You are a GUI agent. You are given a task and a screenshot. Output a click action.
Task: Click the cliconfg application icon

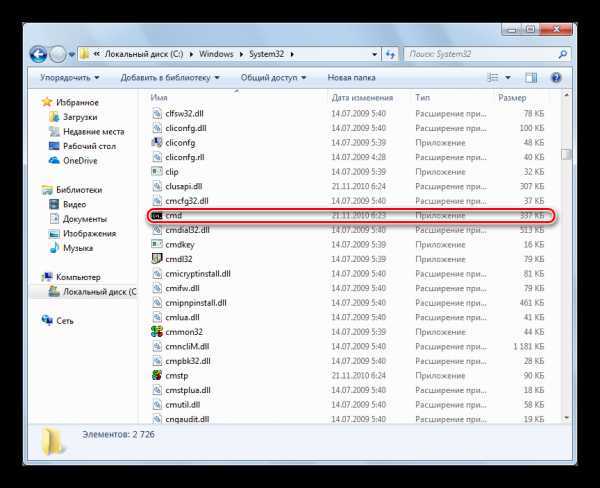[x=157, y=142]
